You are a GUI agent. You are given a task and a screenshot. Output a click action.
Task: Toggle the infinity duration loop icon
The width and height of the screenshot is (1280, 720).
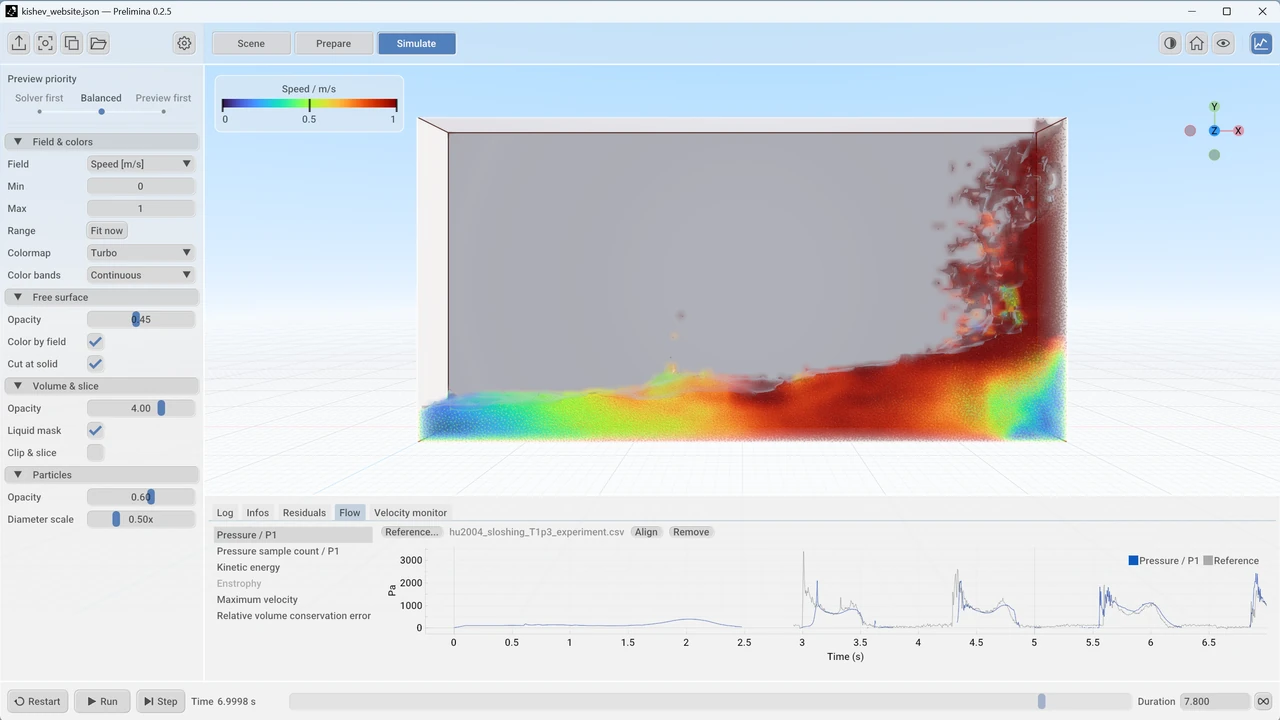click(1263, 701)
